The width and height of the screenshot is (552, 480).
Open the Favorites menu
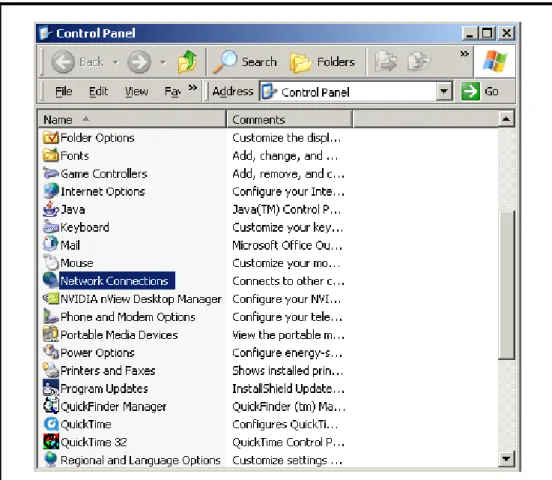[x=173, y=92]
